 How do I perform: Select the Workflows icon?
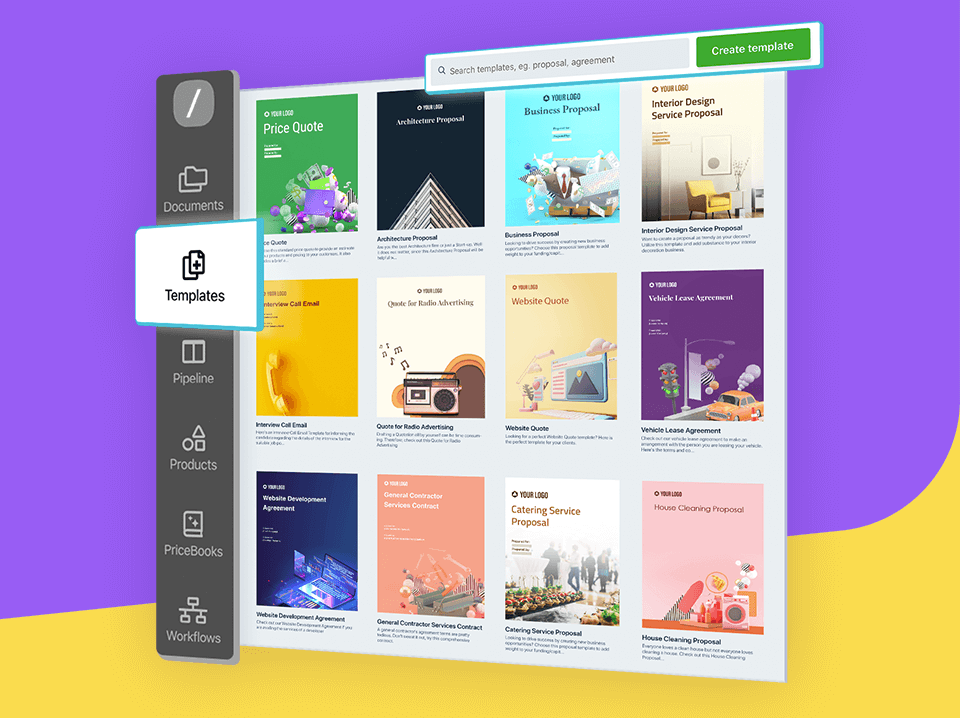192,609
